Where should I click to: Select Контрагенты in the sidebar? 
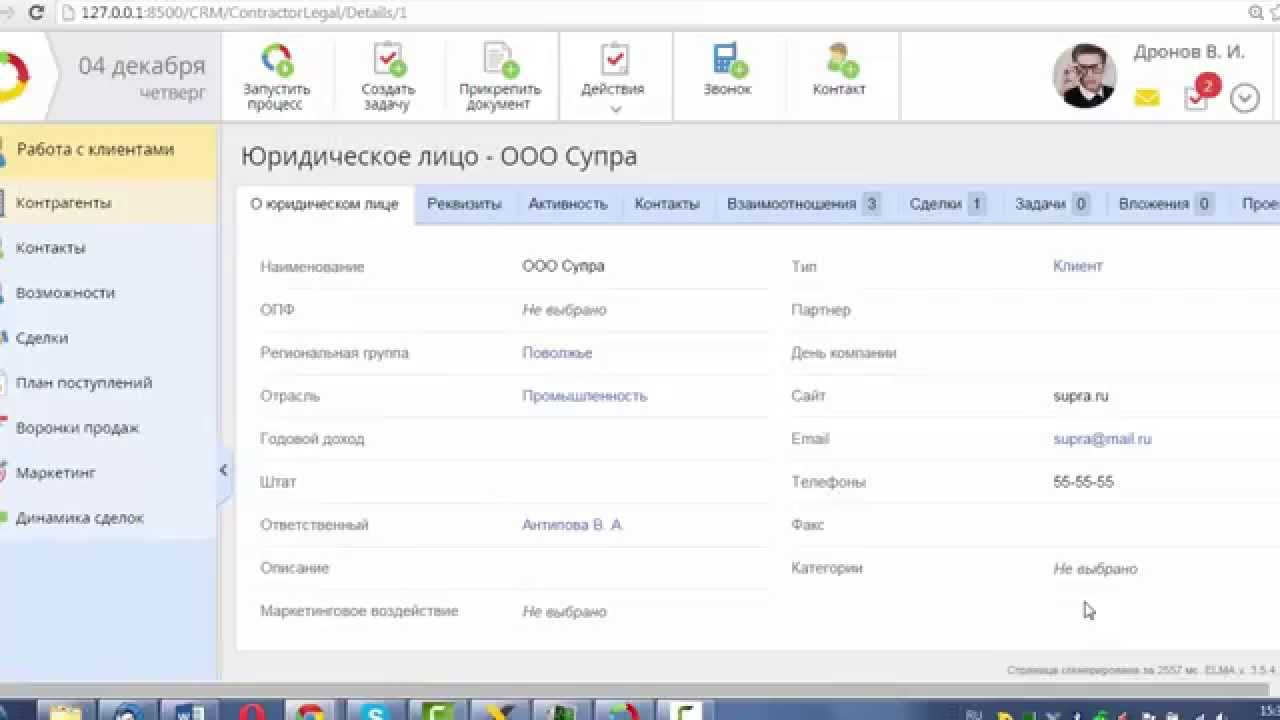pos(63,203)
